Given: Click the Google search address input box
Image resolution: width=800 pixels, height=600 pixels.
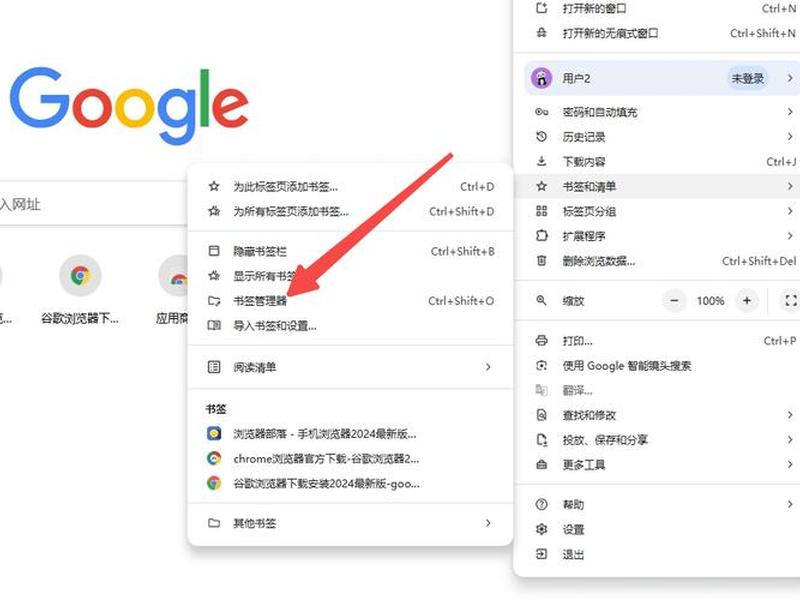Looking at the screenshot, I should [93, 204].
